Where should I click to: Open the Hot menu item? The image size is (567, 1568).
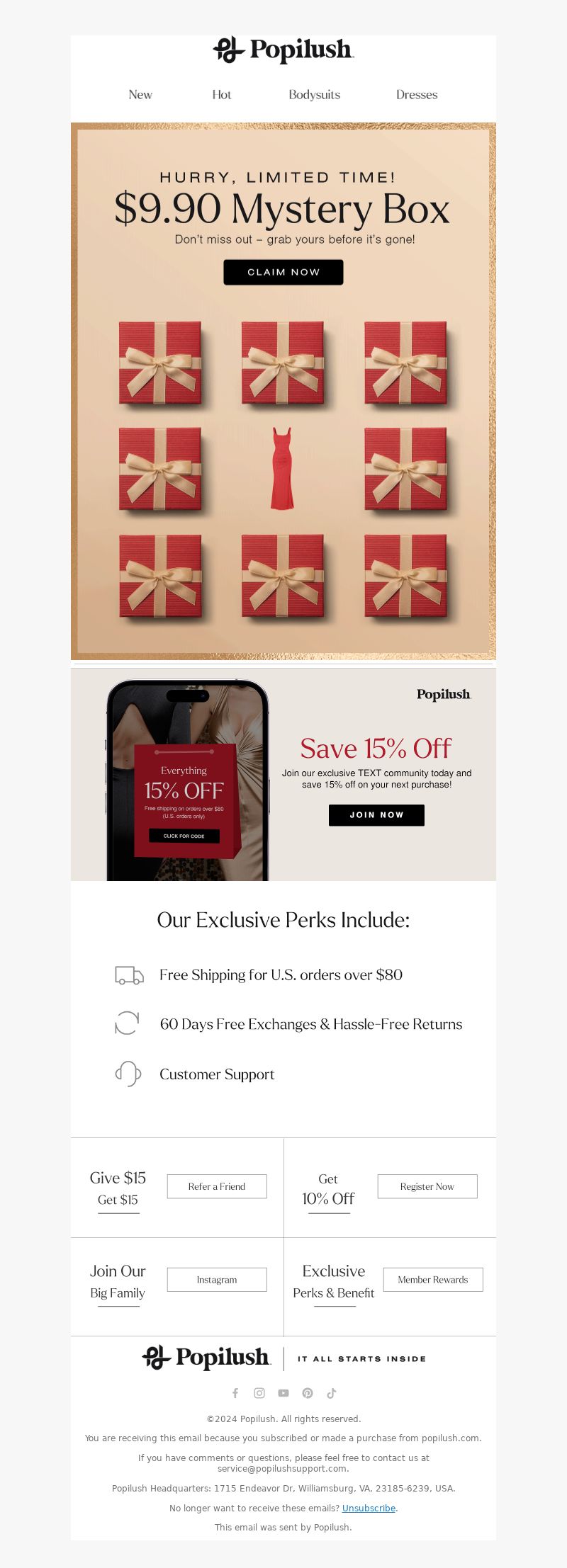coord(222,95)
